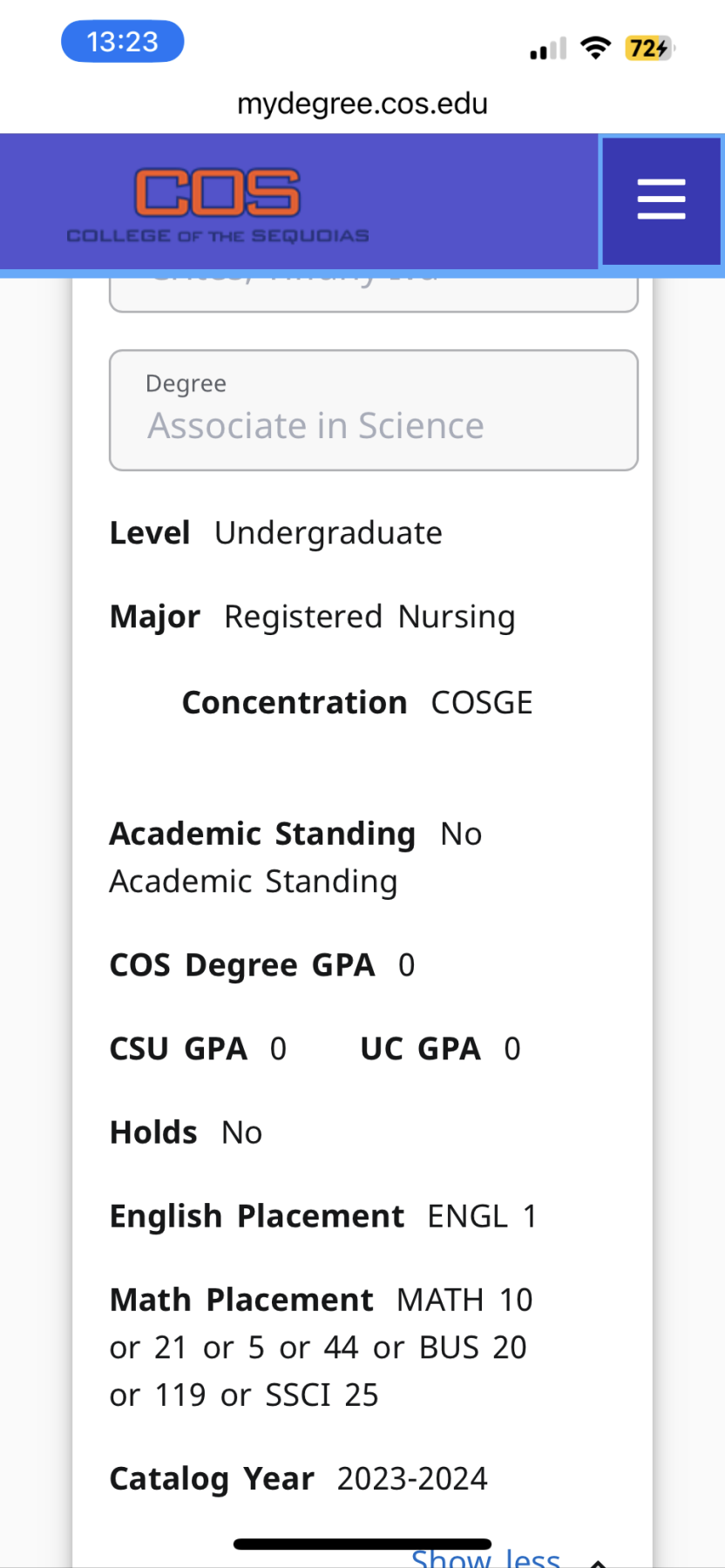Tap the Catalog Year 2023-2024 value
The width and height of the screenshot is (725, 1568).
(x=412, y=1479)
